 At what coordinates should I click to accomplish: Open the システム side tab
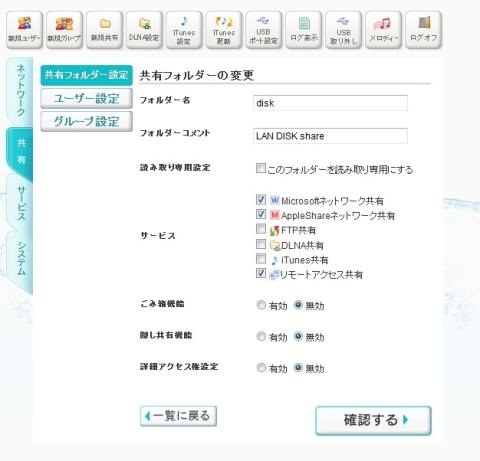21,258
